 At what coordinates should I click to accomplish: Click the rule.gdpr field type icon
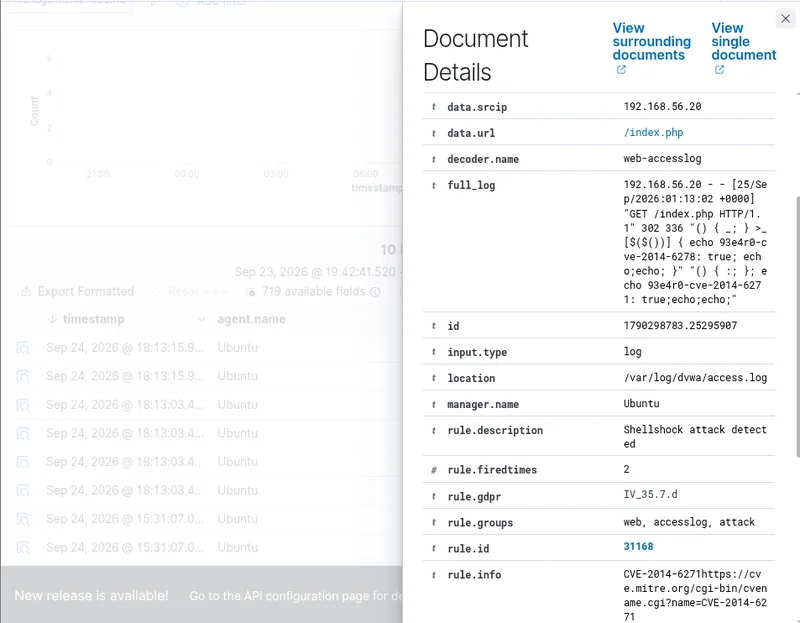(434, 496)
